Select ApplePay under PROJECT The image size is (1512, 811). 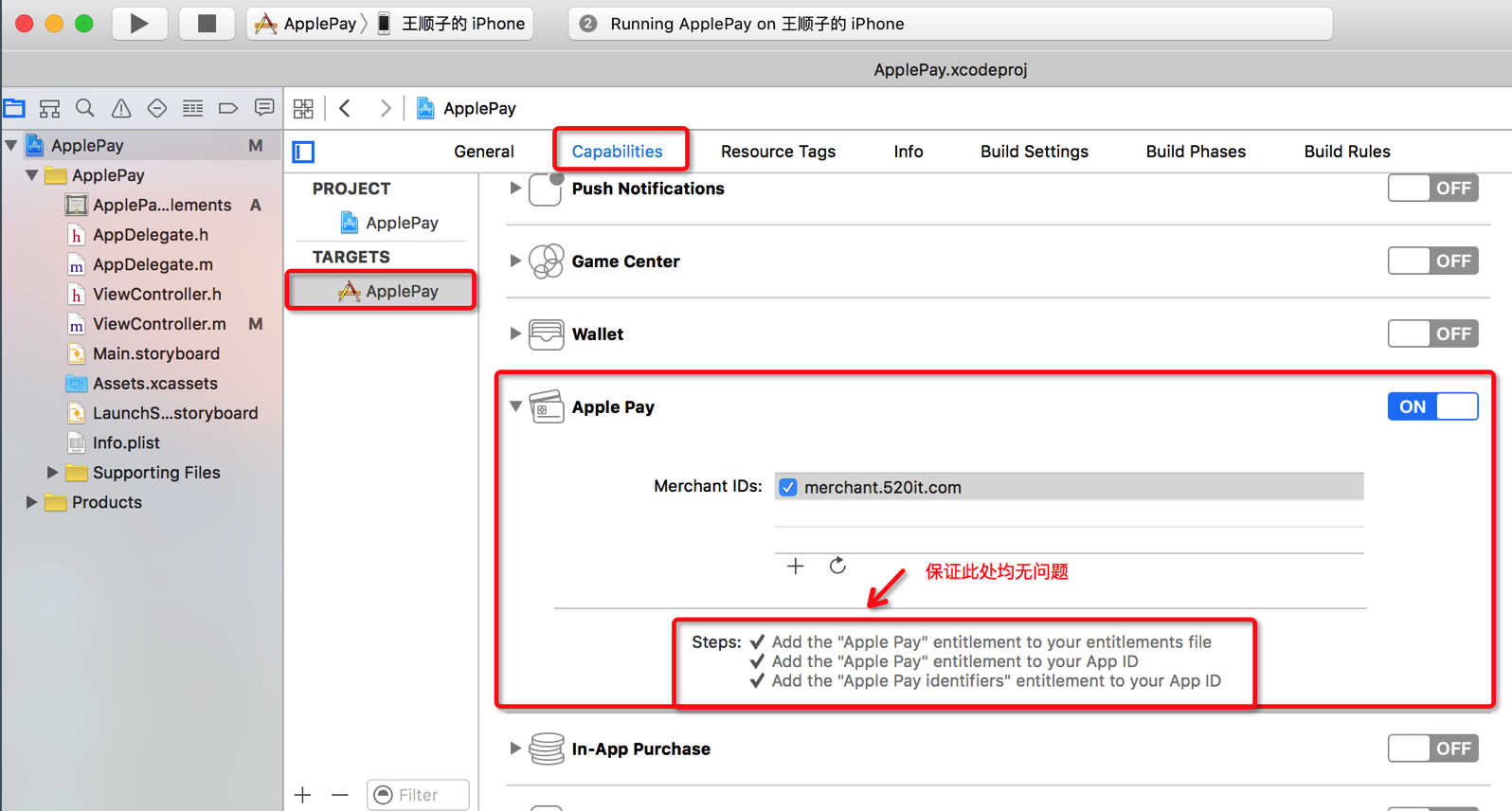pyautogui.click(x=389, y=223)
